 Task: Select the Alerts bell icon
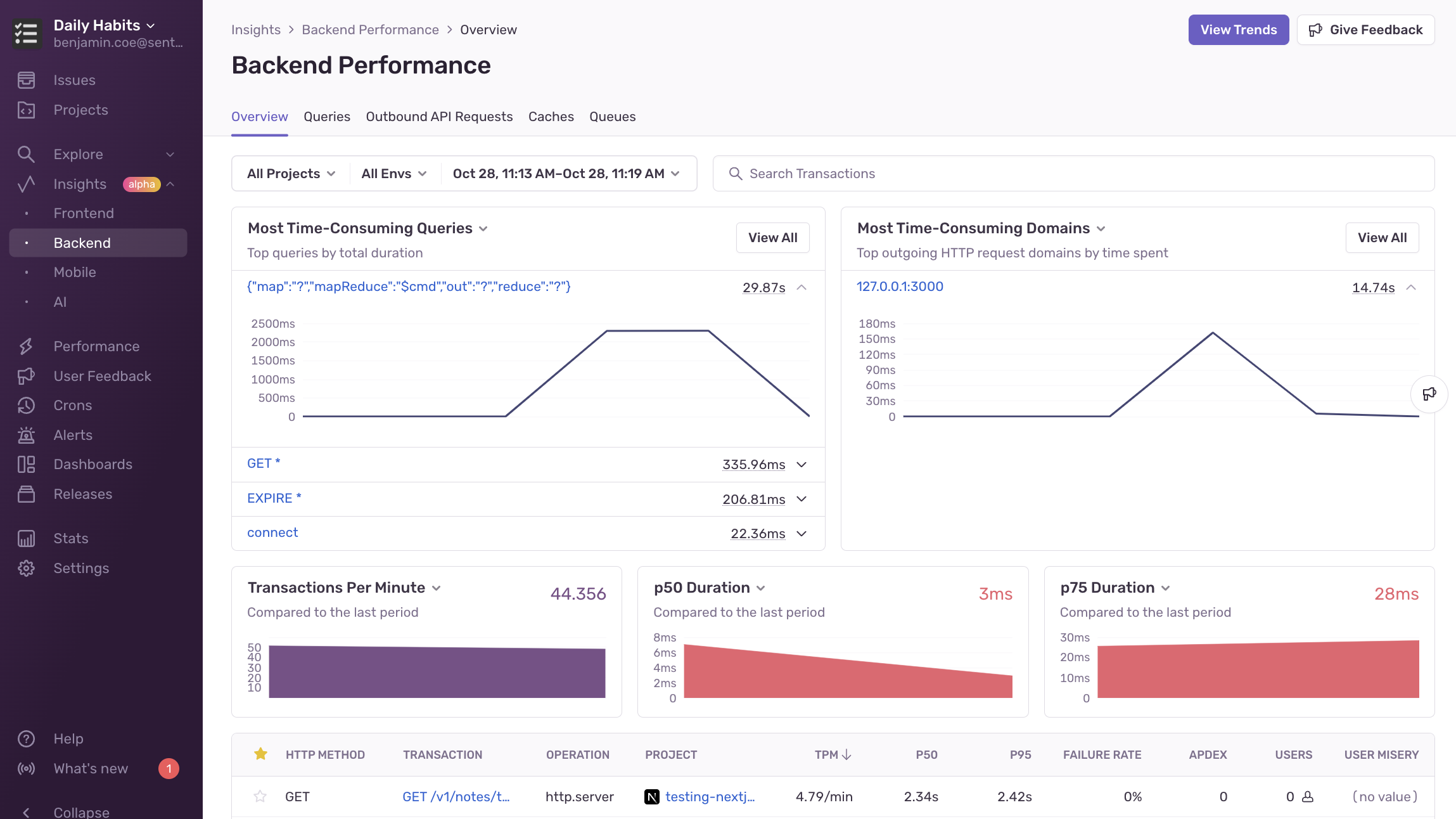click(x=26, y=435)
